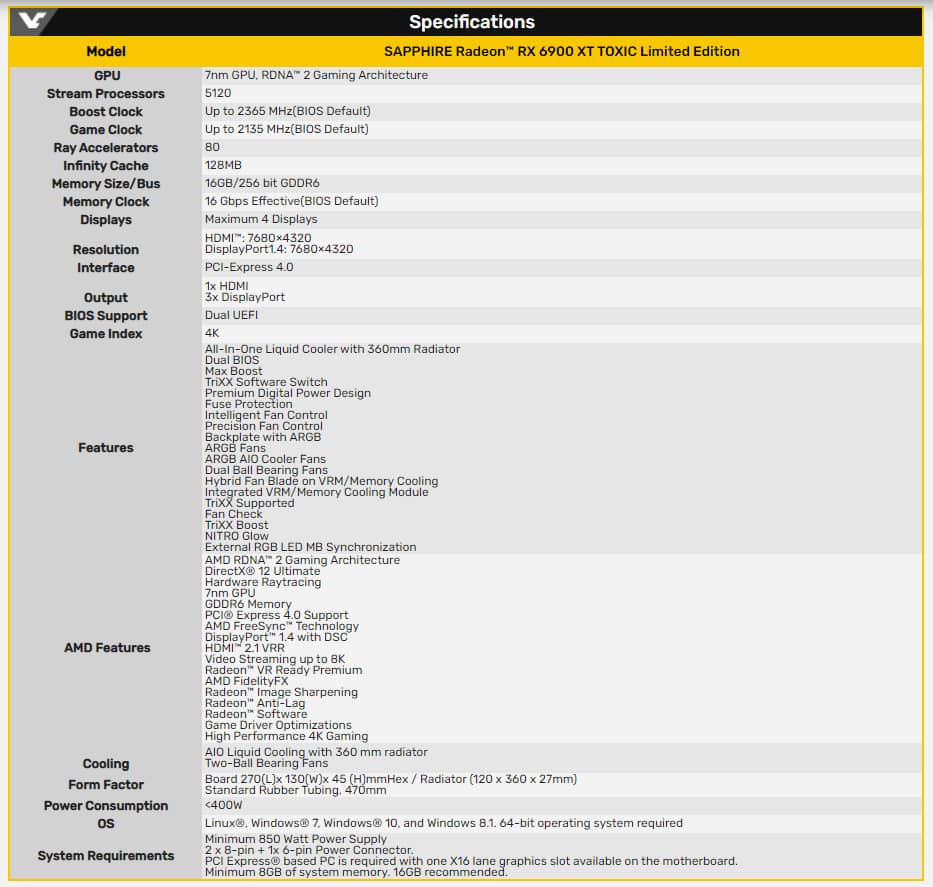Click the 128MB cache value
This screenshot has width=933, height=887.
coord(223,165)
